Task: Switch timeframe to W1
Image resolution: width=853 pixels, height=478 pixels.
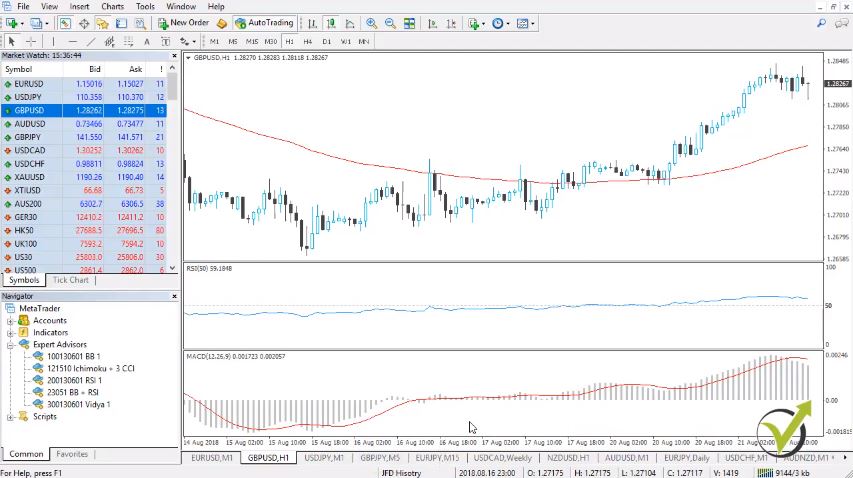Action: 345,41
